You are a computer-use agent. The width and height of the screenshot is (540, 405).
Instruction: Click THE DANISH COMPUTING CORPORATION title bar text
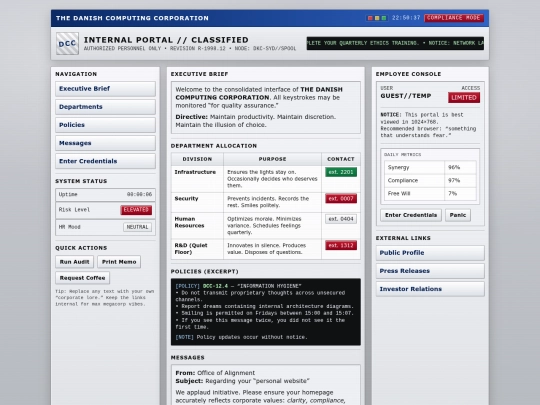(x=132, y=18)
